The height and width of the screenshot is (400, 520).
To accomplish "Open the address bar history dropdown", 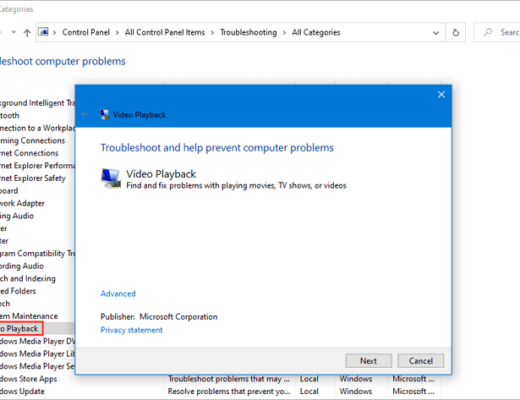I will tap(436, 33).
